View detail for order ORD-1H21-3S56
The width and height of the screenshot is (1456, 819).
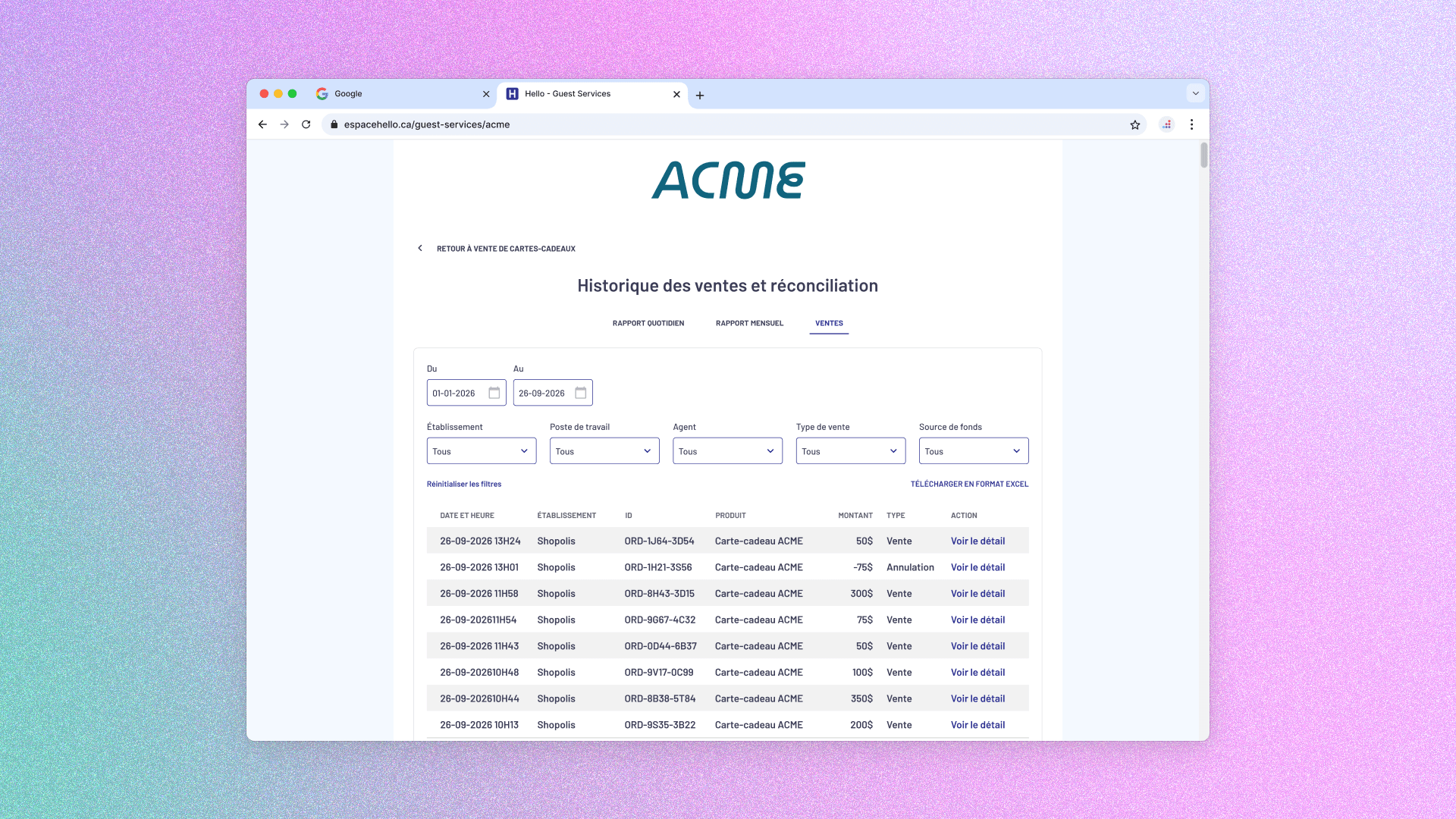(x=977, y=567)
